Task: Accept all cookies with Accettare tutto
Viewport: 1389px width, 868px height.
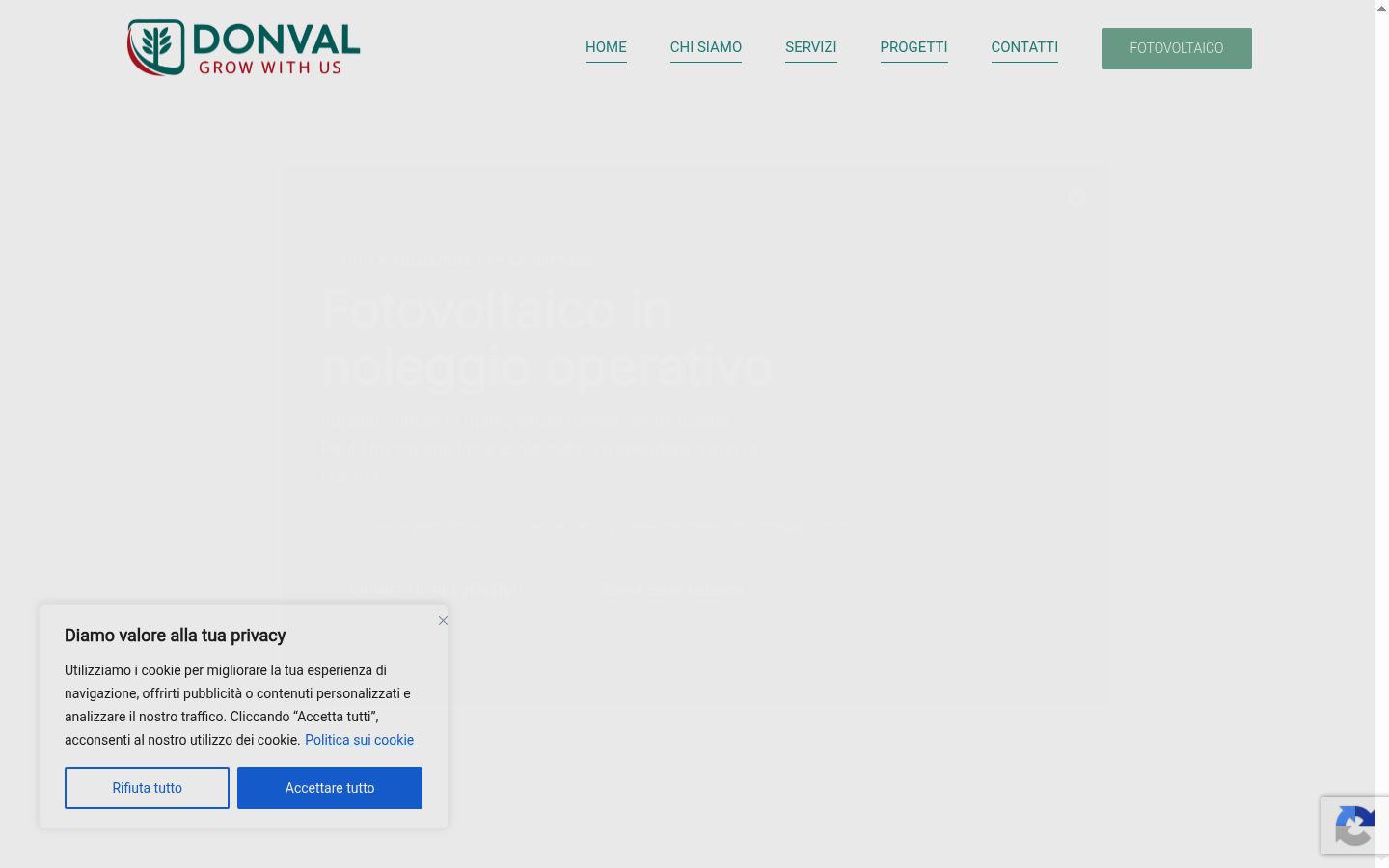Action: (x=330, y=788)
